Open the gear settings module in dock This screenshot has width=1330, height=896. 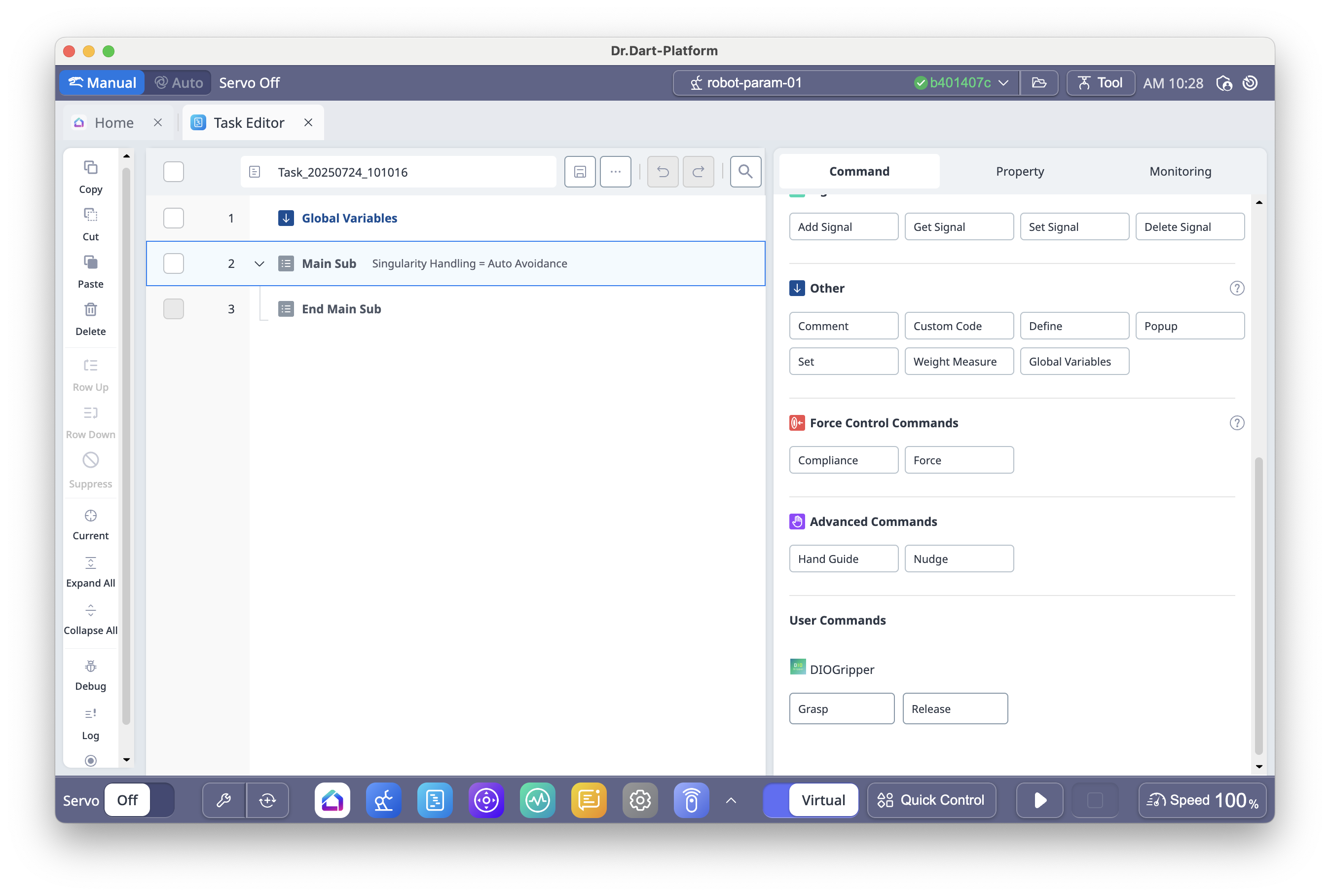pos(640,800)
